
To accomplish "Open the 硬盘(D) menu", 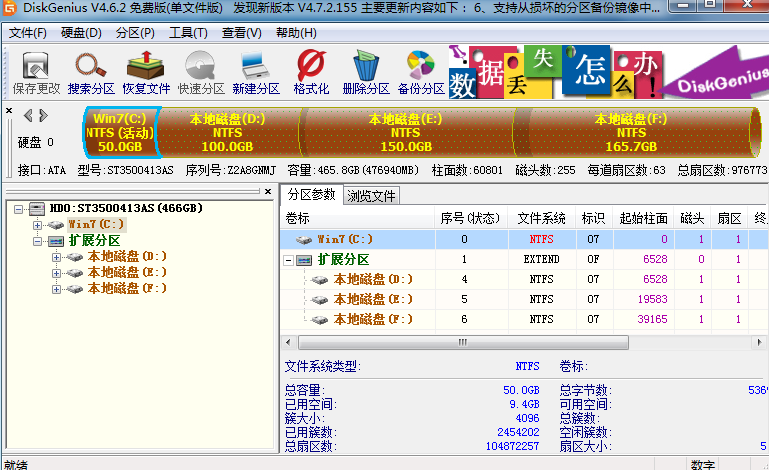I will (x=81, y=33).
